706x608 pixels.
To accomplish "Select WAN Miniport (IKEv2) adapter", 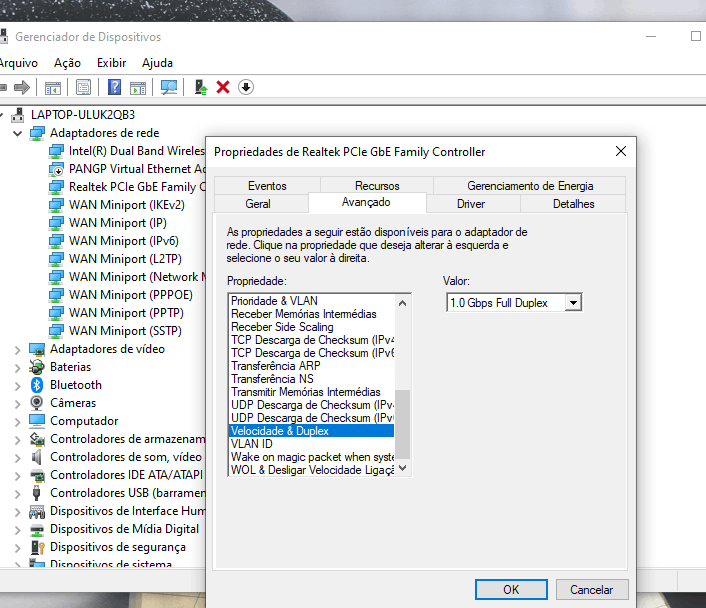I will (127, 205).
